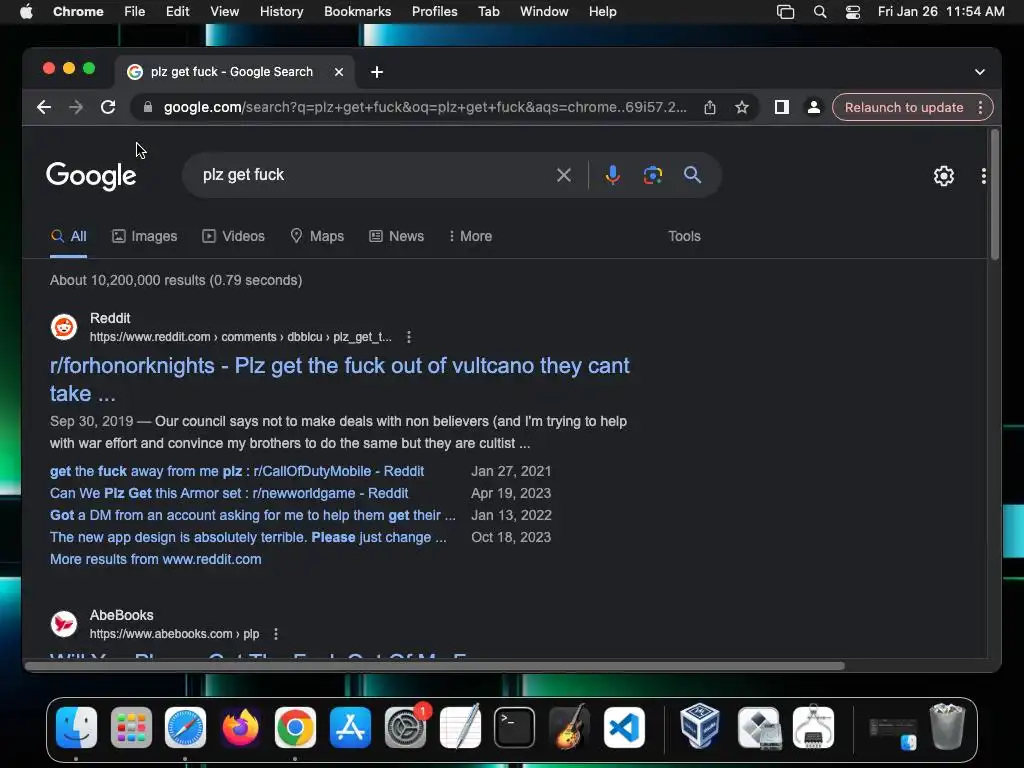The height and width of the screenshot is (768, 1024).
Task: Open the Google apps dots menu
Action: coord(984,176)
